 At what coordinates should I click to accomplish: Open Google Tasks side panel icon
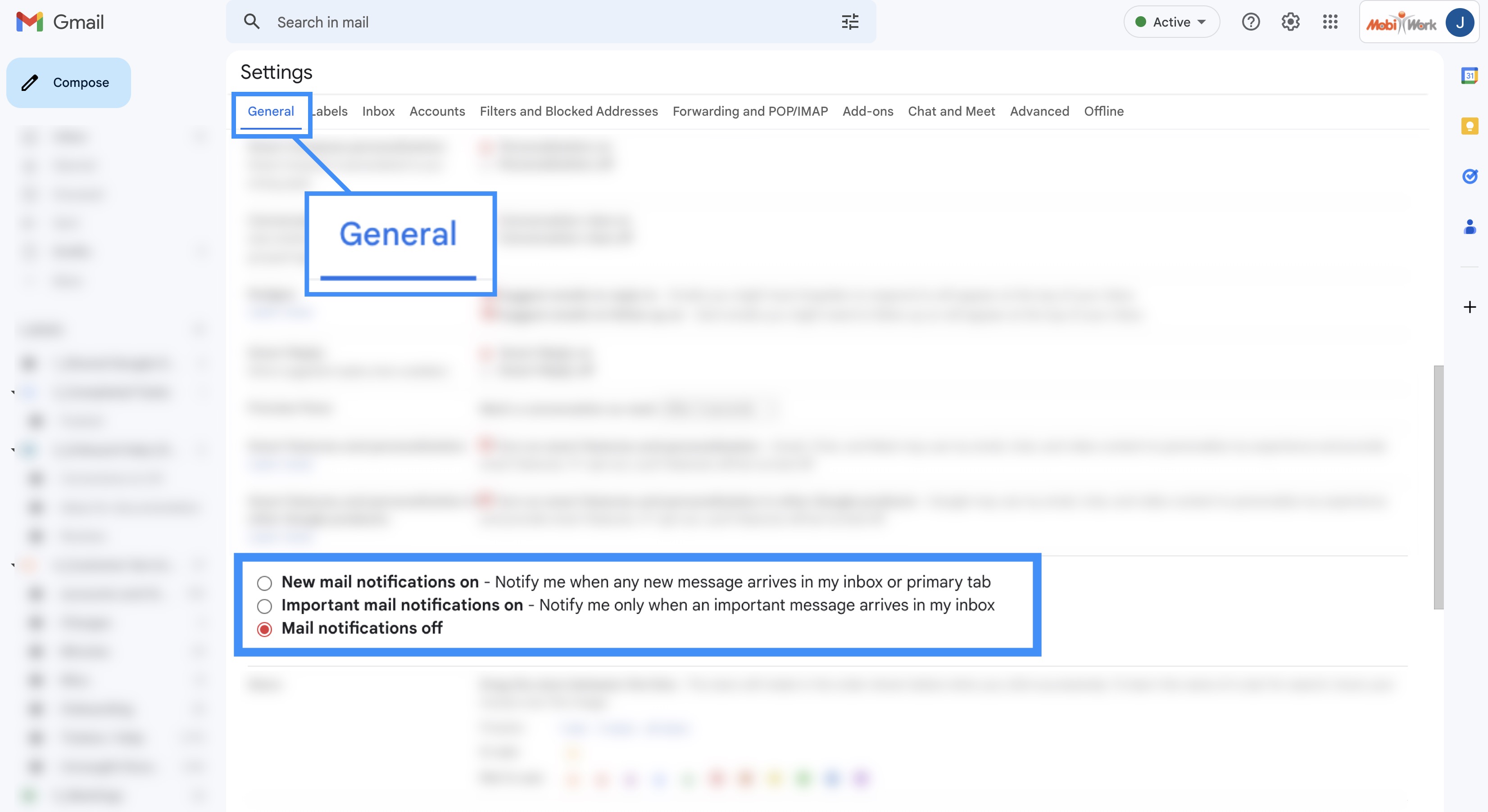(1469, 176)
